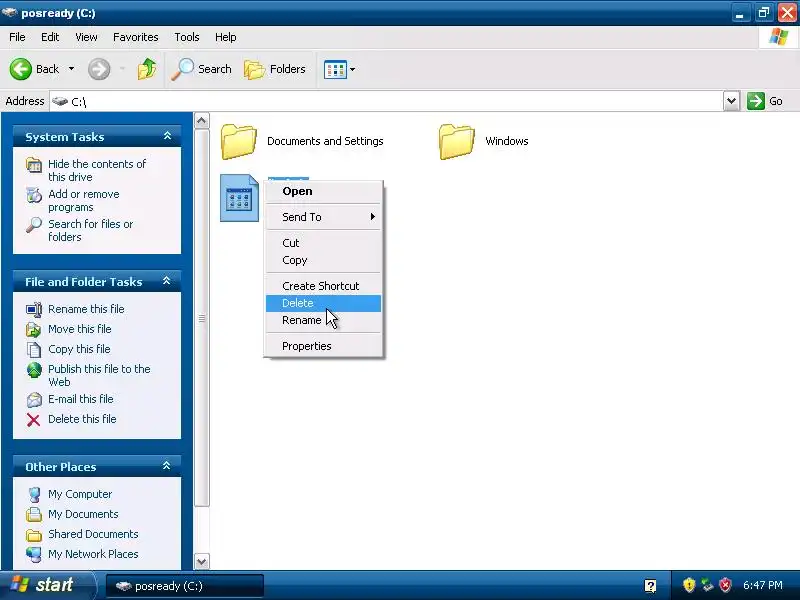Open the Help menu
This screenshot has height=600, width=800.
point(226,37)
